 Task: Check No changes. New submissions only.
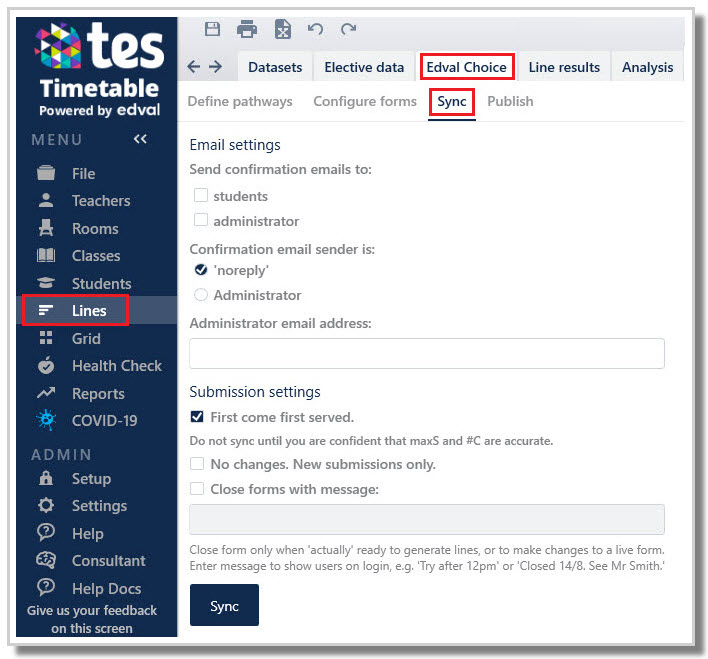(x=197, y=463)
